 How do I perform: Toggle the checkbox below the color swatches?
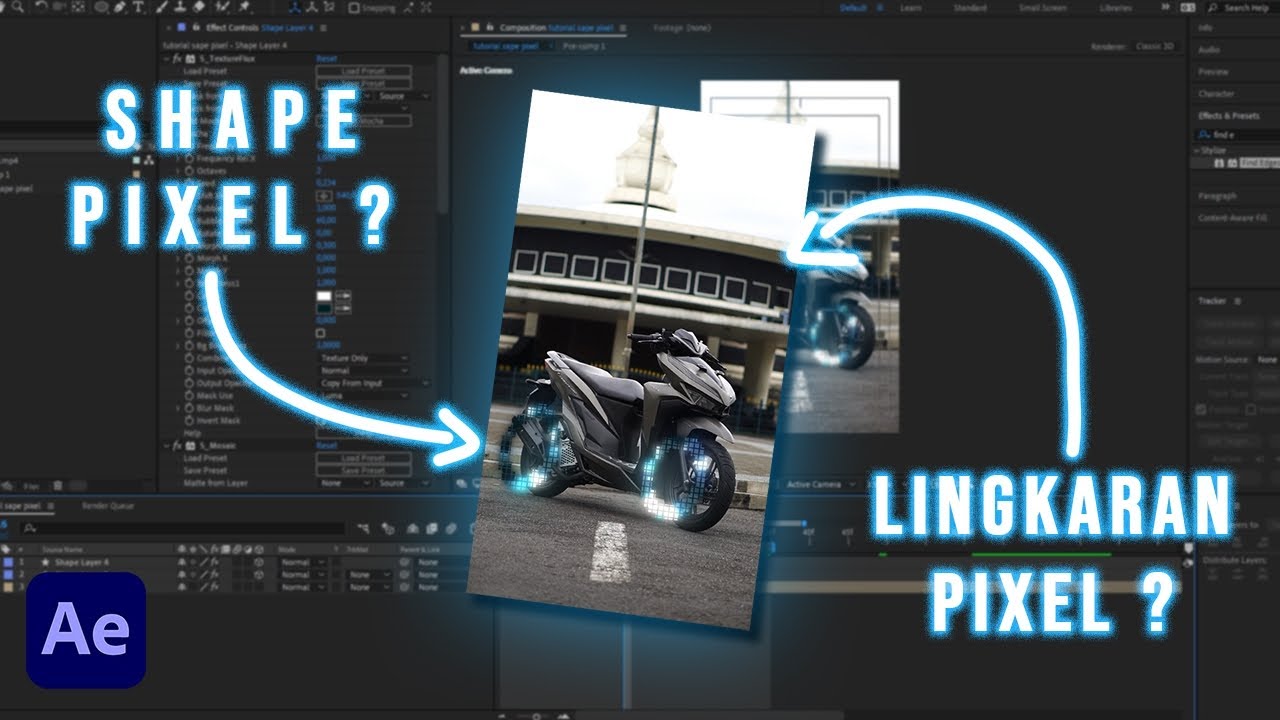(x=320, y=333)
